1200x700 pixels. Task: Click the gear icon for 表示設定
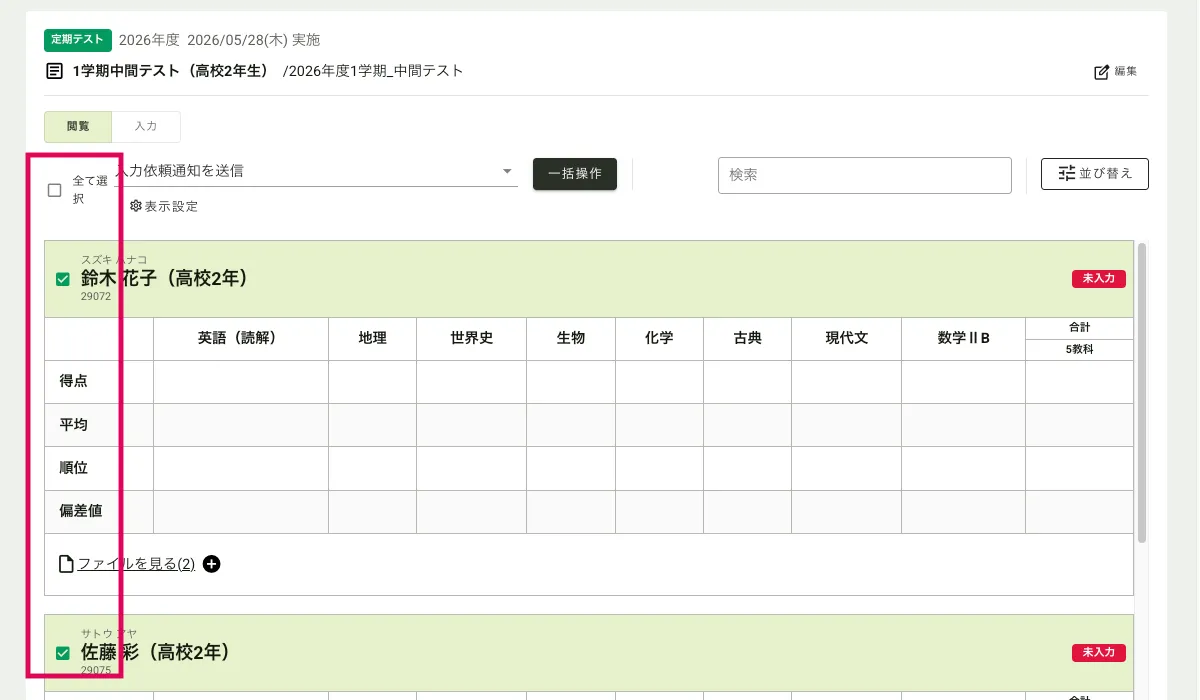coord(136,206)
